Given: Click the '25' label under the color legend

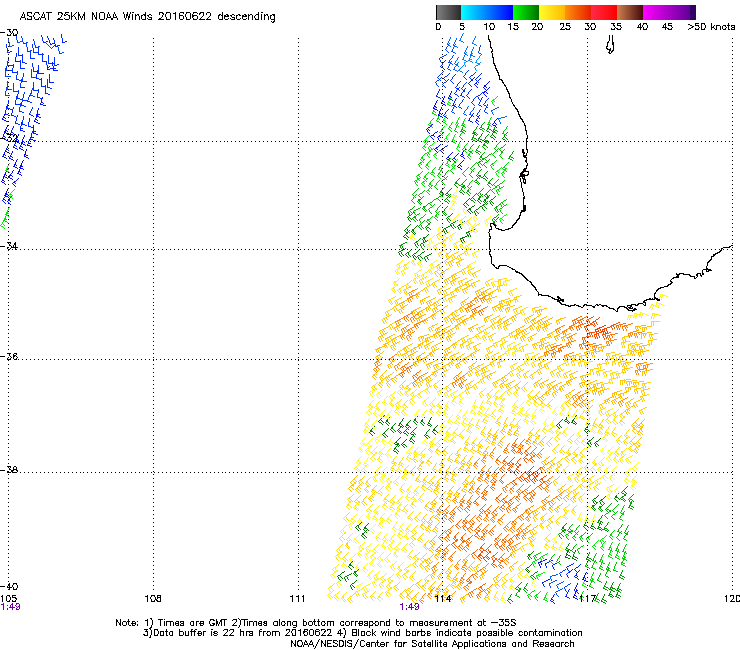Looking at the screenshot, I should click(565, 27).
